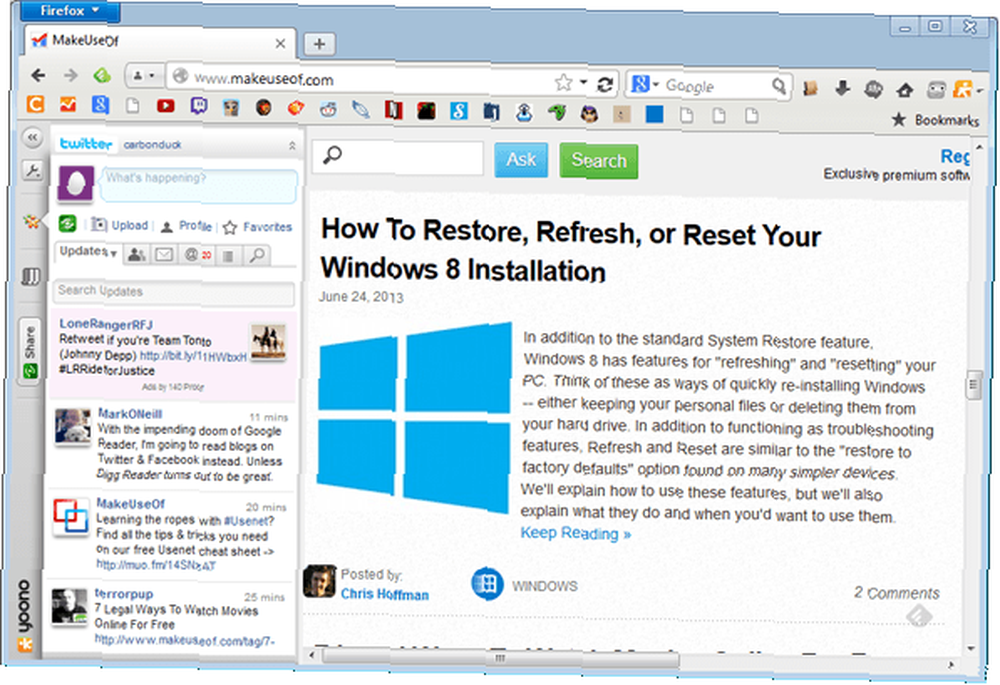Screen dimensions: 1000x685
Task: Click the MakeUseOf site search field
Action: (398, 156)
